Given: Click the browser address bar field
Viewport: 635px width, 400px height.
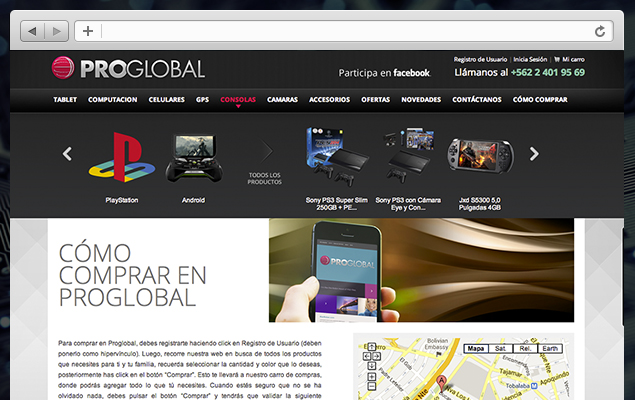Looking at the screenshot, I should (x=344, y=31).
